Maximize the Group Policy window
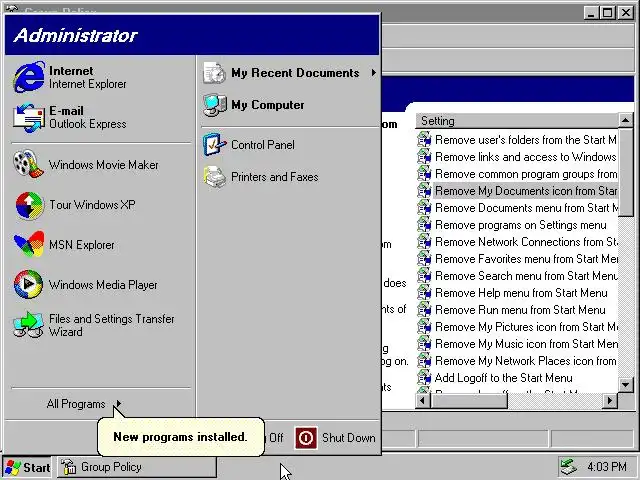This screenshot has width=640, height=480. [607, 13]
